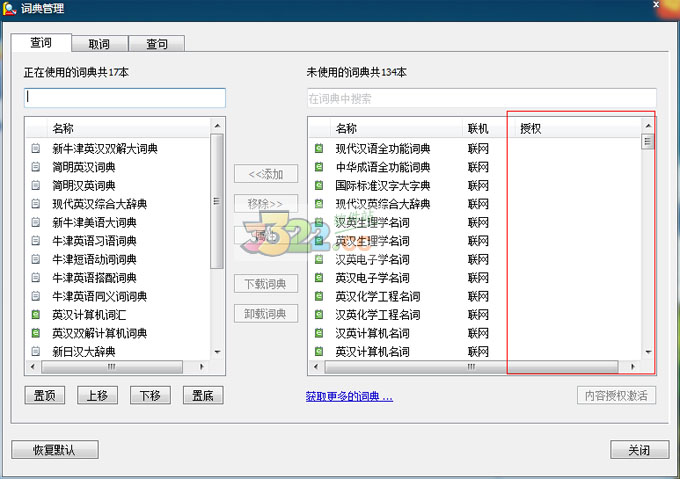
Task: Click green icon beside 汉英电子学名词
Action: (319, 259)
